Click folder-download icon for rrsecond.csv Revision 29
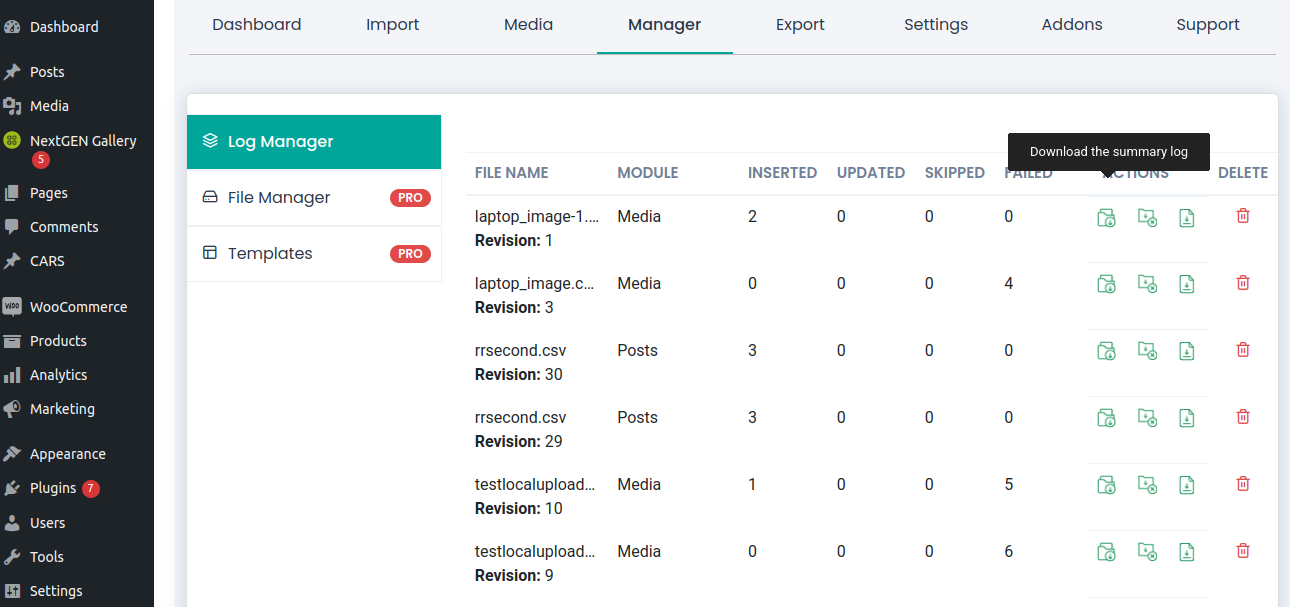Screen dimensions: 1290x607 pyautogui.click(x=1106, y=418)
